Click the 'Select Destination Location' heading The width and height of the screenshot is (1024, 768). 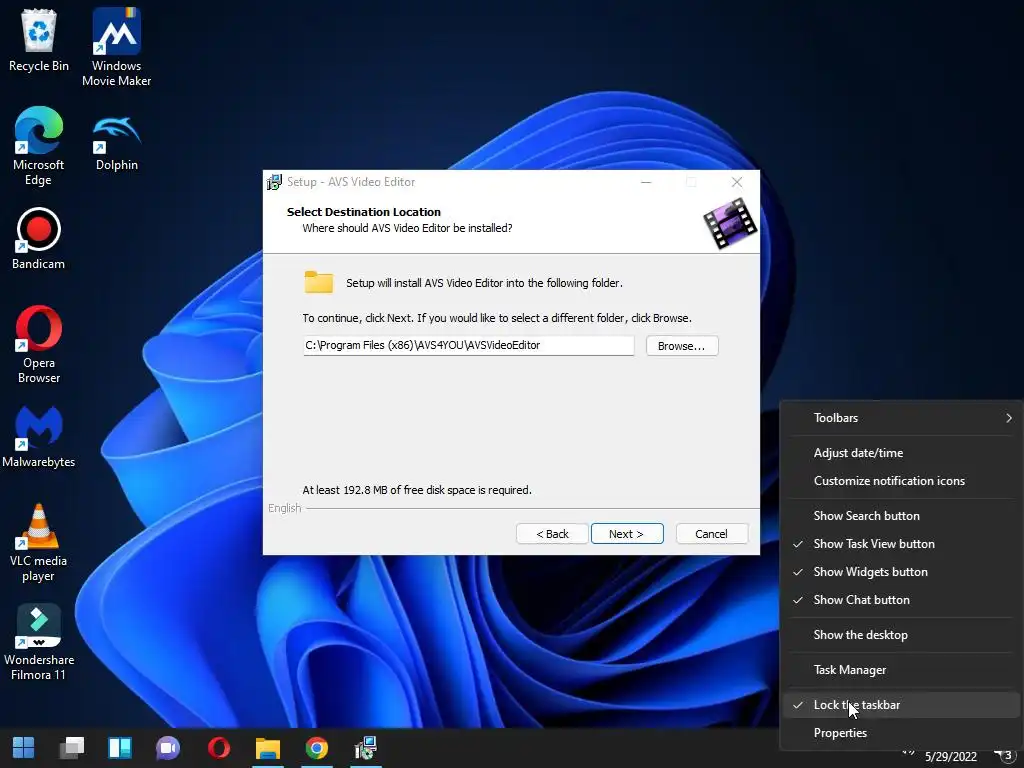[364, 212]
